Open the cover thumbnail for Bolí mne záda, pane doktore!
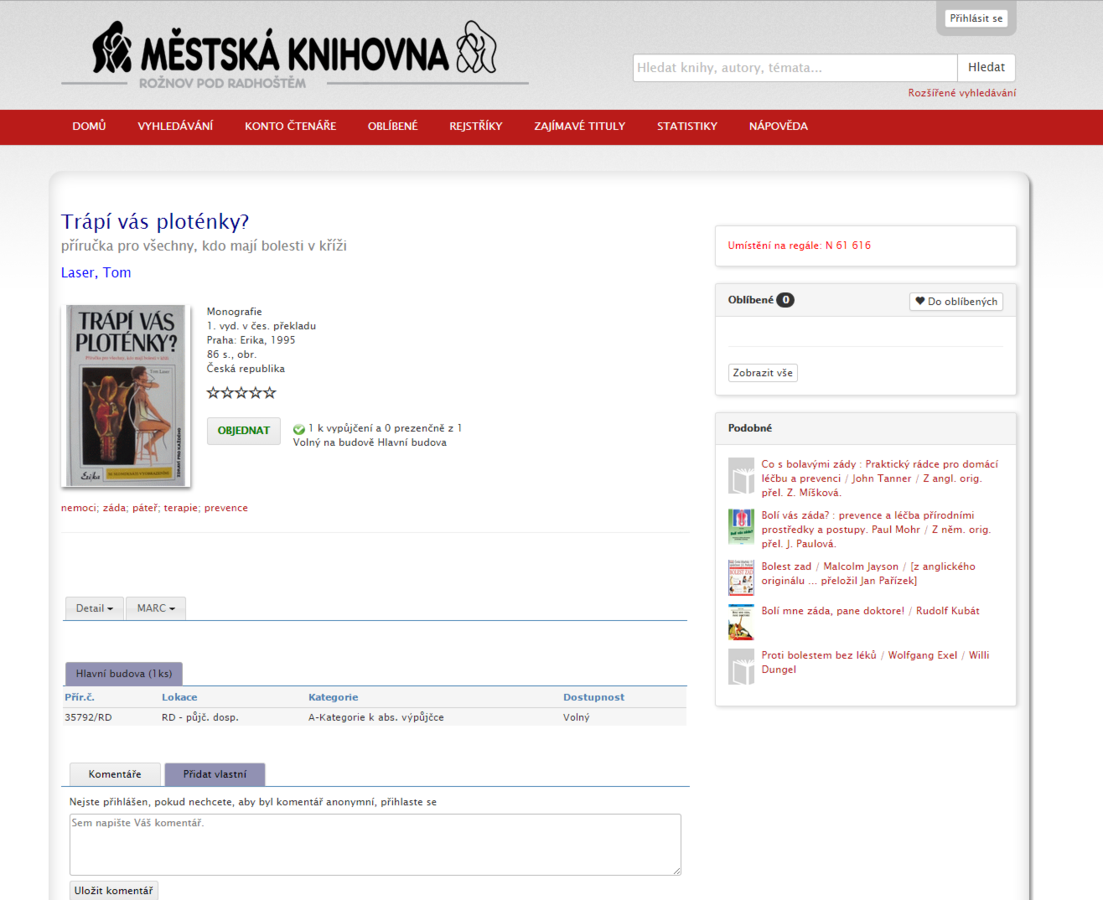 click(x=741, y=622)
